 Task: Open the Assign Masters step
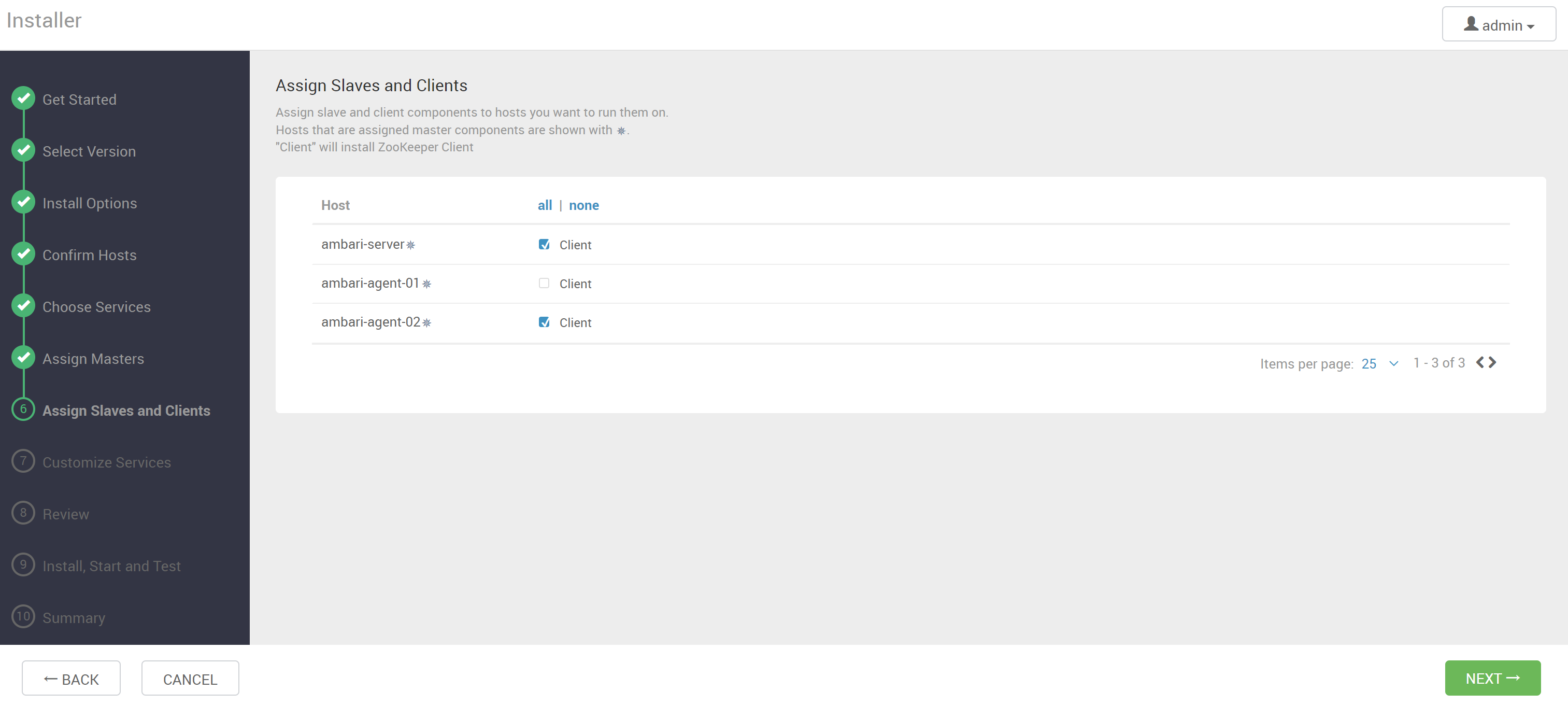click(93, 358)
